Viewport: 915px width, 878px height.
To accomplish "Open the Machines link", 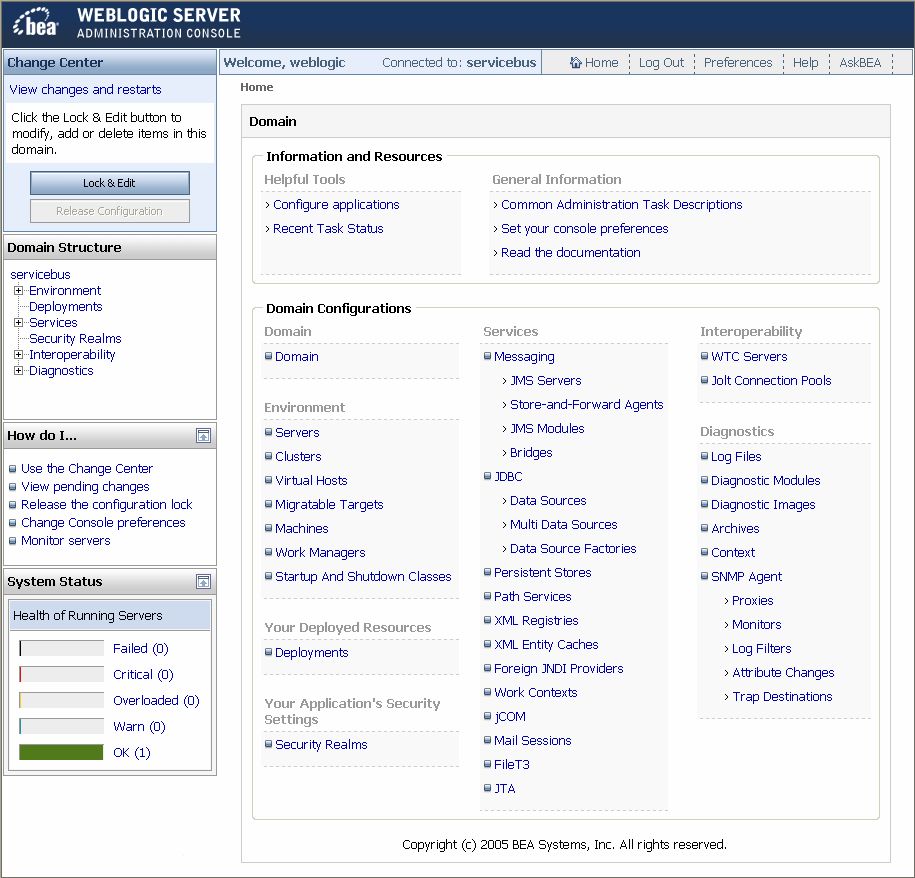I will pos(302,529).
